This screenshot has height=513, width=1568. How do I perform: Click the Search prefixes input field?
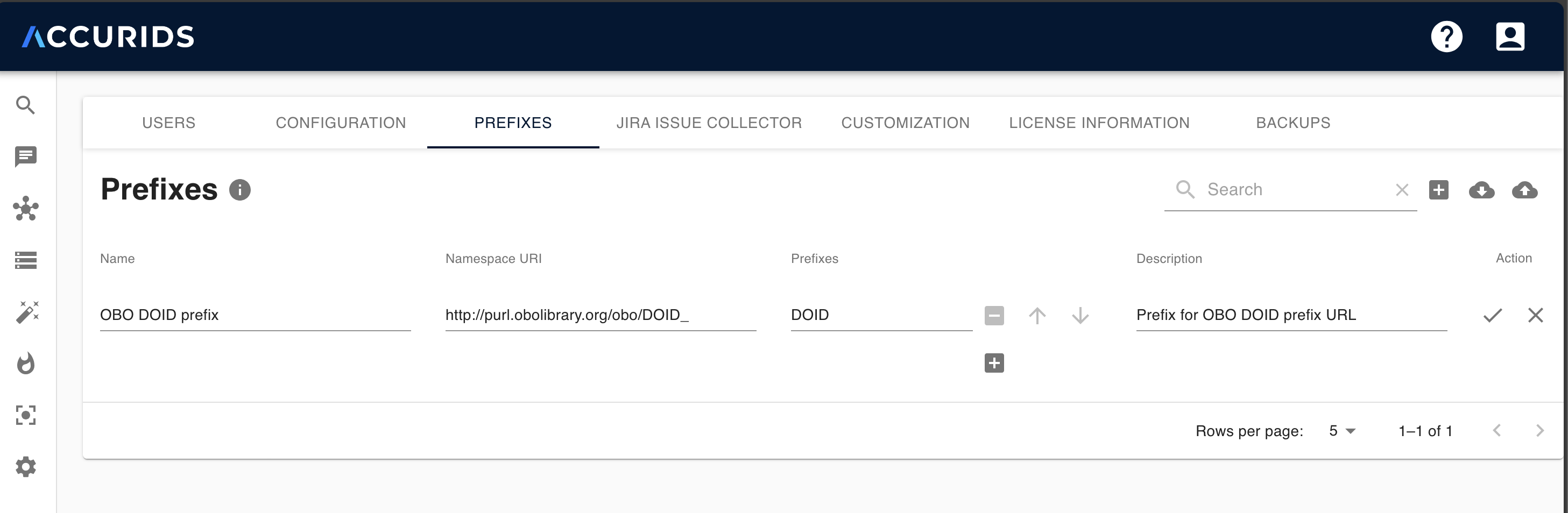(1296, 190)
